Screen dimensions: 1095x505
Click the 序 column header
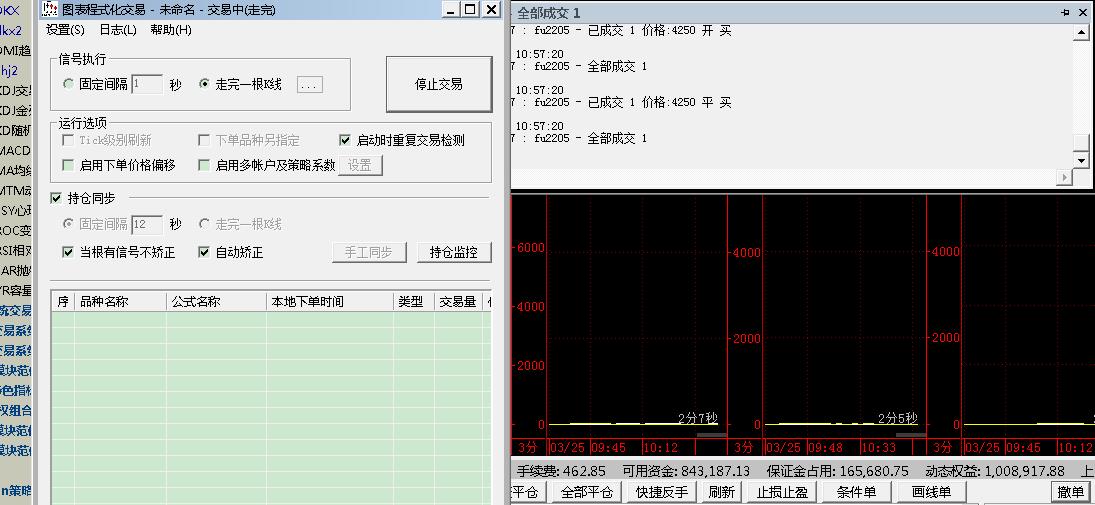(63, 302)
